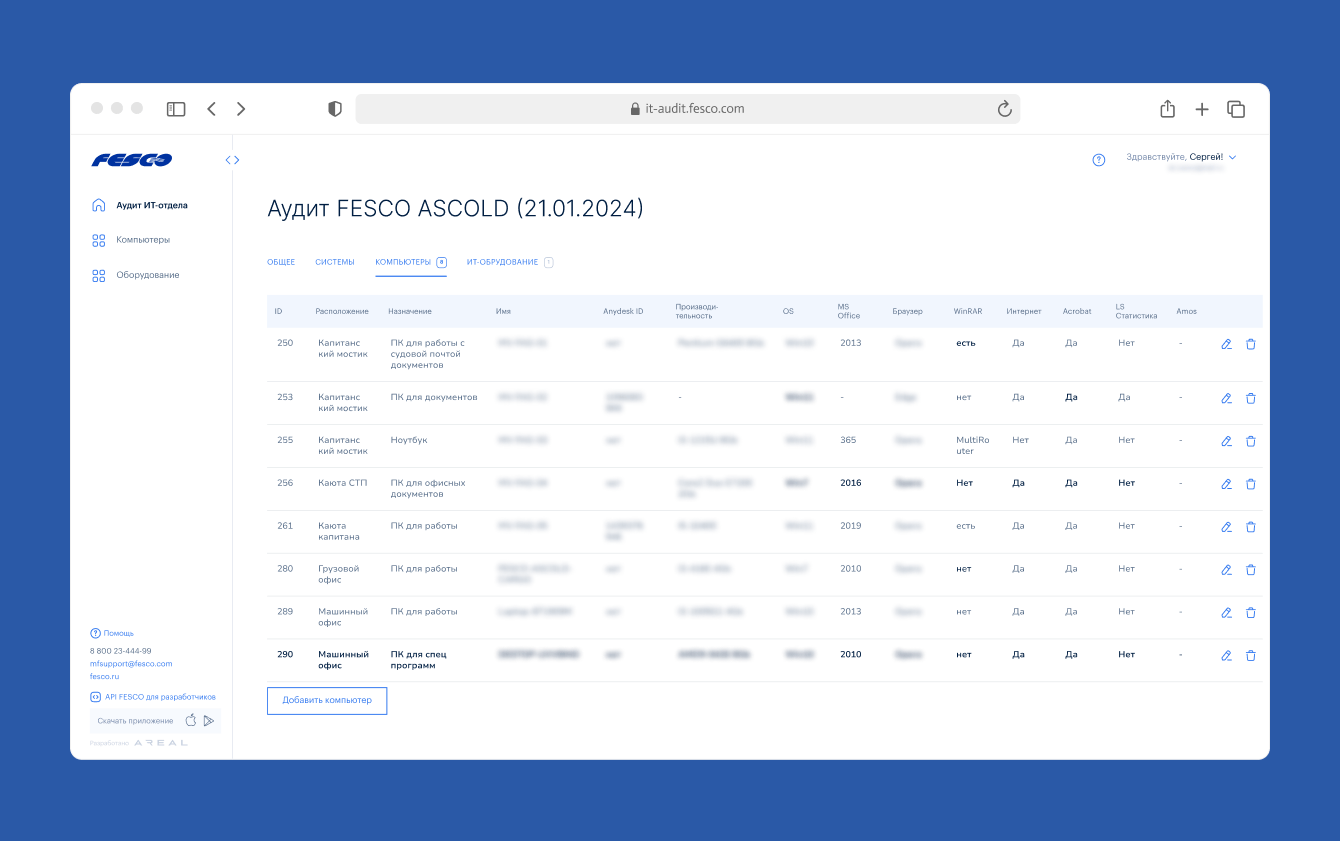
Task: Click the phone number 8 800 23-444-99
Action: (x=120, y=651)
